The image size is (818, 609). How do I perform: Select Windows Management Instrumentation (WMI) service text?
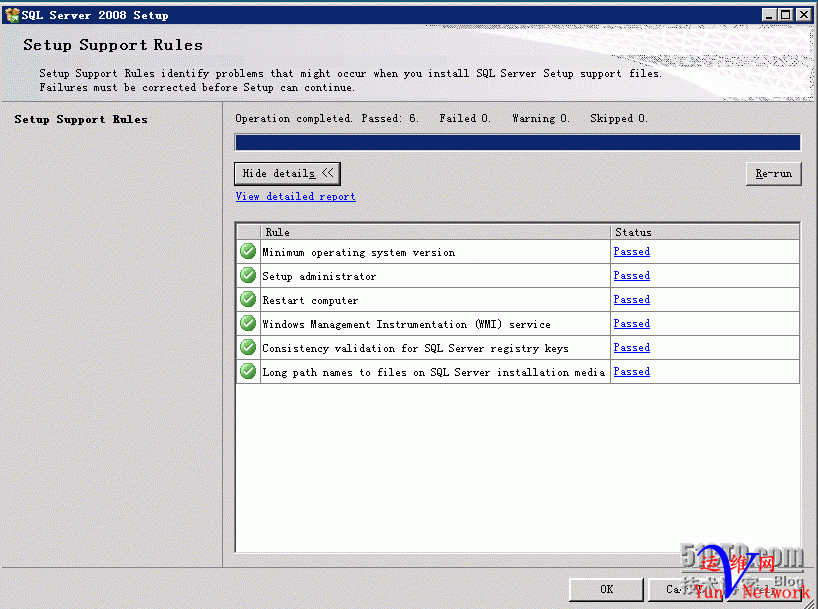pos(406,325)
